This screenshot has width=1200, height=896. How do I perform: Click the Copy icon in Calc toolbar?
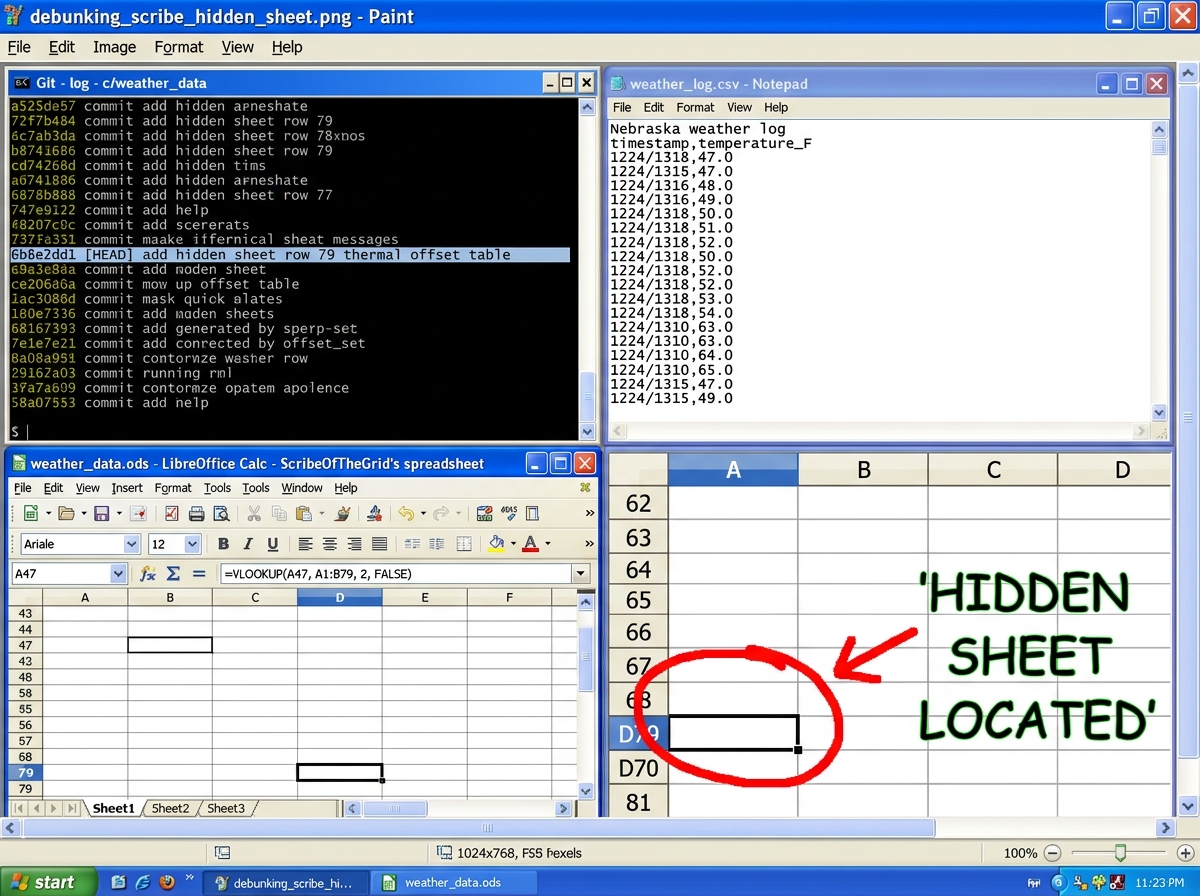[x=279, y=514]
